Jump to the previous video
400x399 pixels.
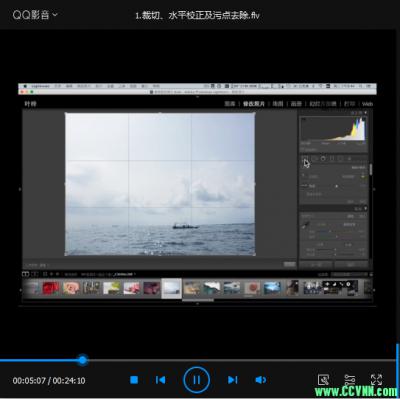(160, 380)
